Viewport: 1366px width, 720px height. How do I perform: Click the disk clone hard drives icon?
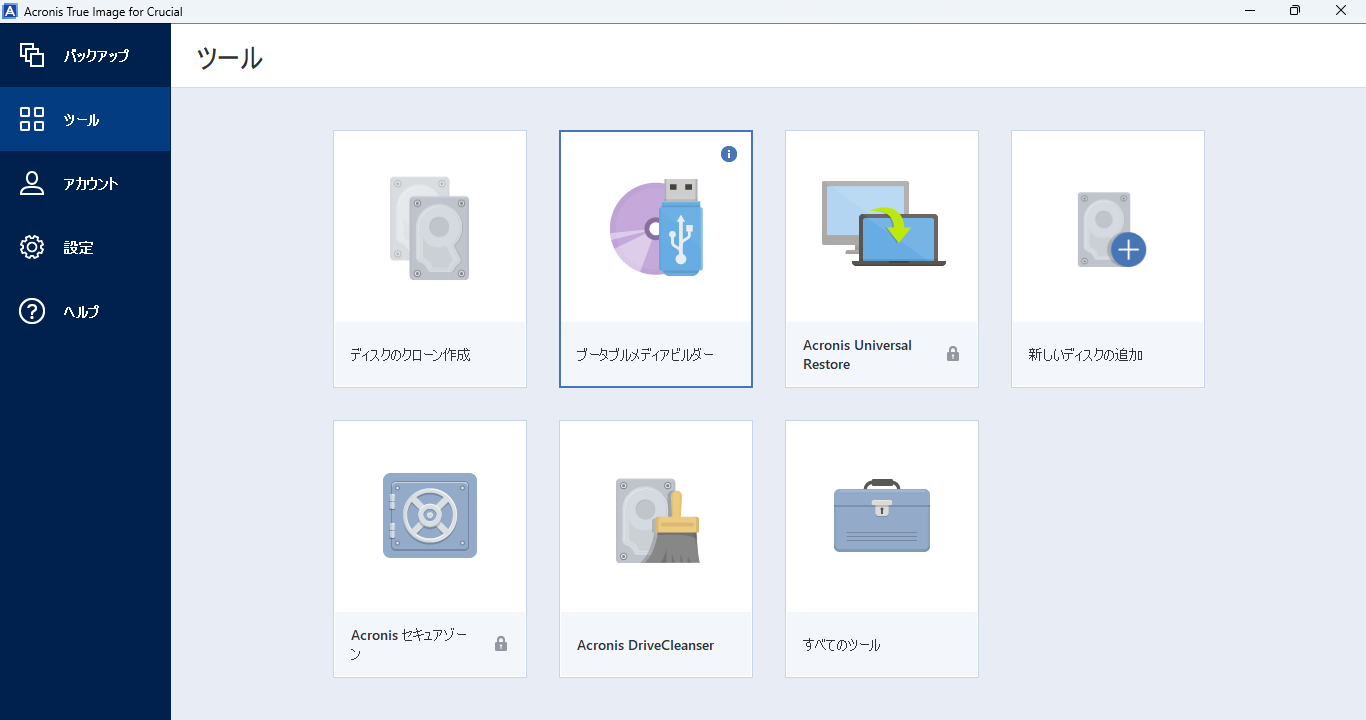(430, 228)
